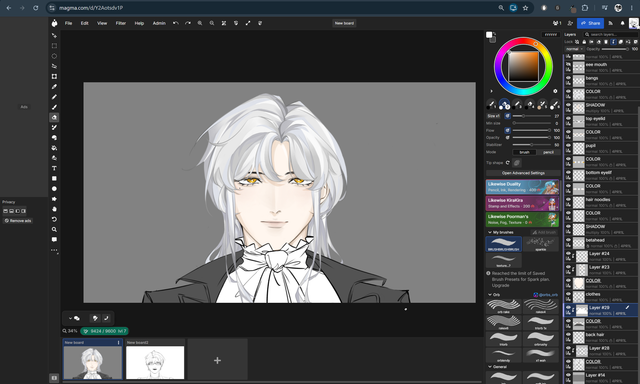Click the notifications bell icon
640x384 pixels.
[622, 23]
